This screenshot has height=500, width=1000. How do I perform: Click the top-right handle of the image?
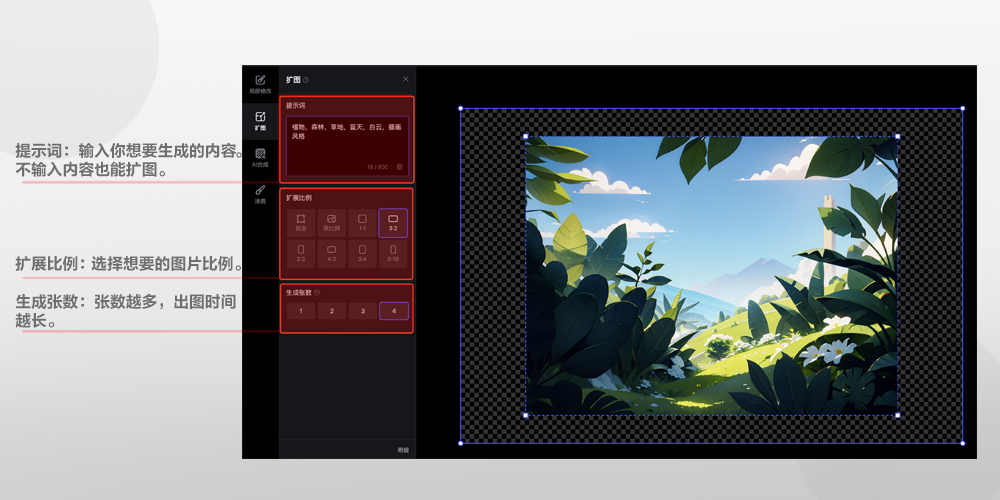pyautogui.click(x=898, y=136)
